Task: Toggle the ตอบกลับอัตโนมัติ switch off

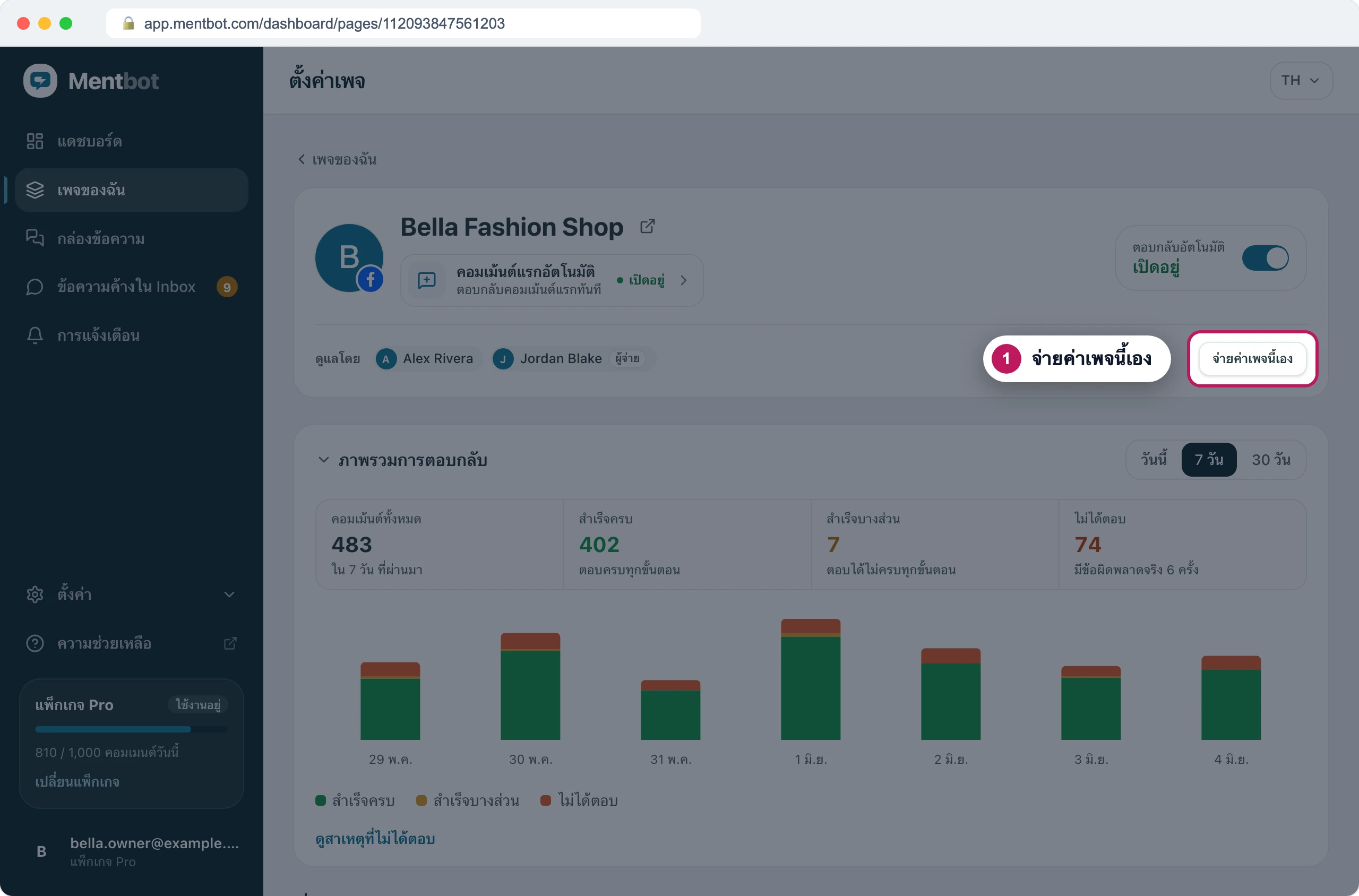Action: tap(1265, 258)
